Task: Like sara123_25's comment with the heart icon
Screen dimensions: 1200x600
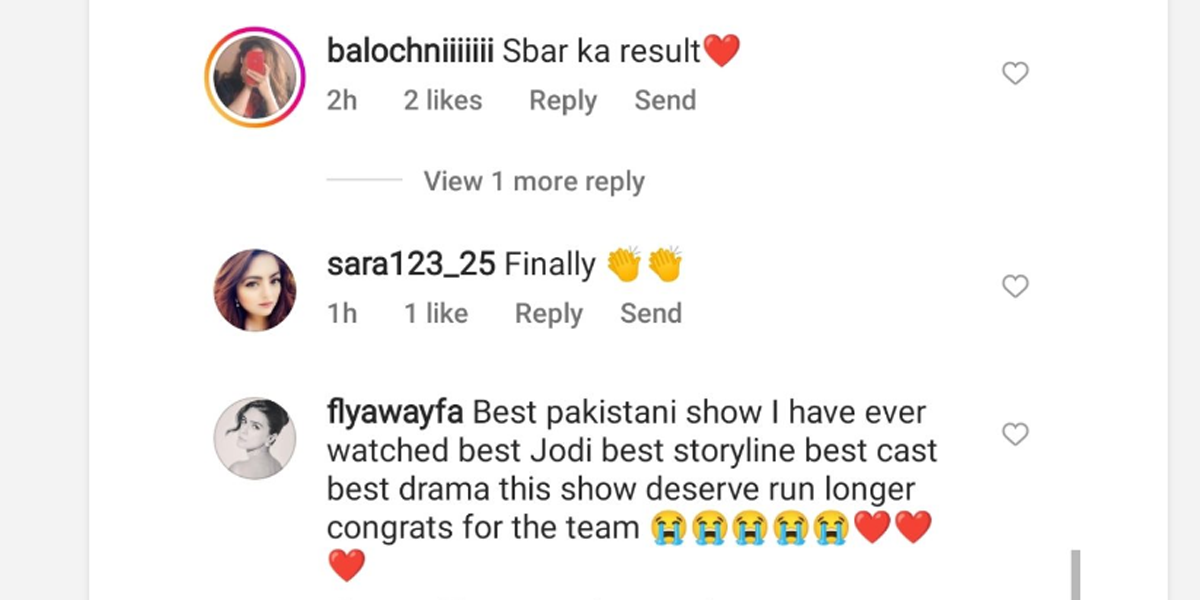Action: pos(1015,286)
